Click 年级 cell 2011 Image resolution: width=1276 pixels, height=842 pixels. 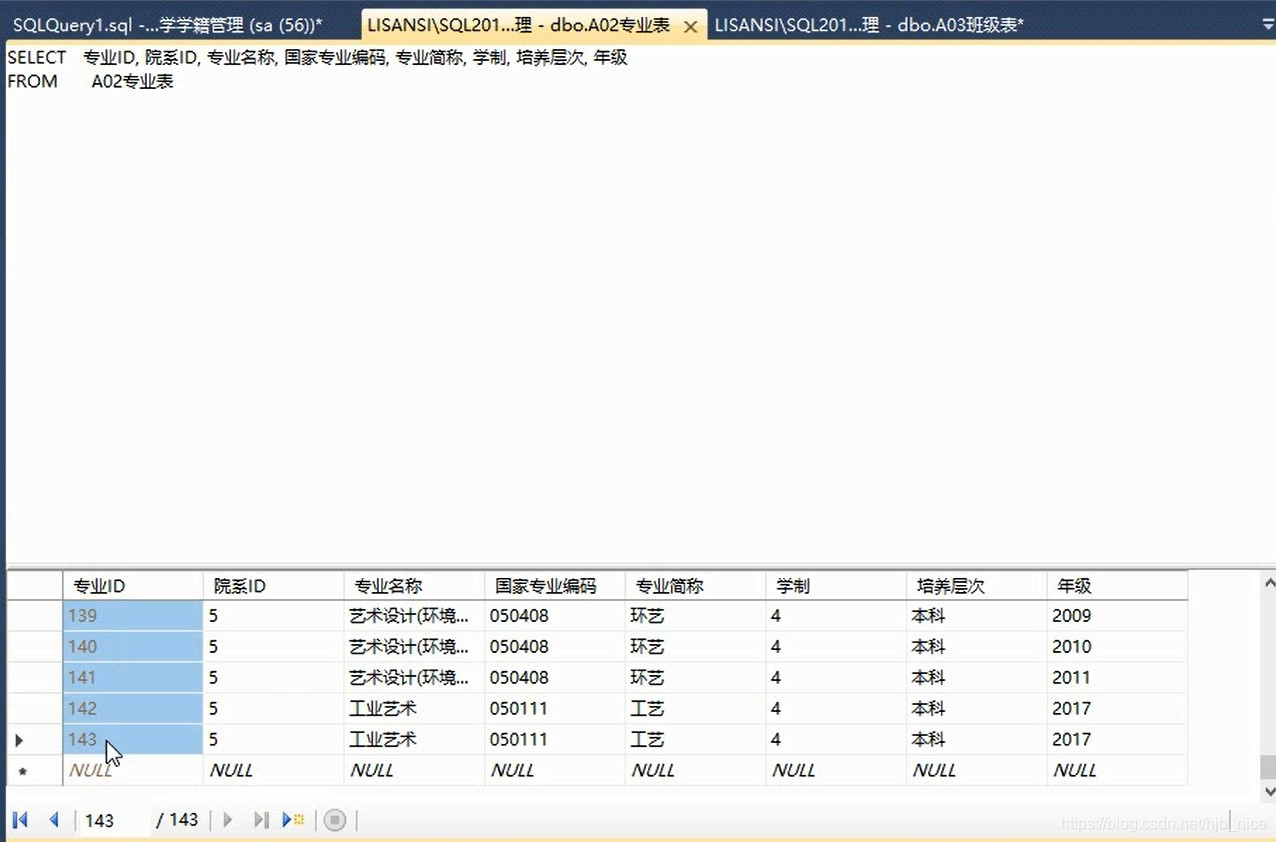[x=1117, y=678]
